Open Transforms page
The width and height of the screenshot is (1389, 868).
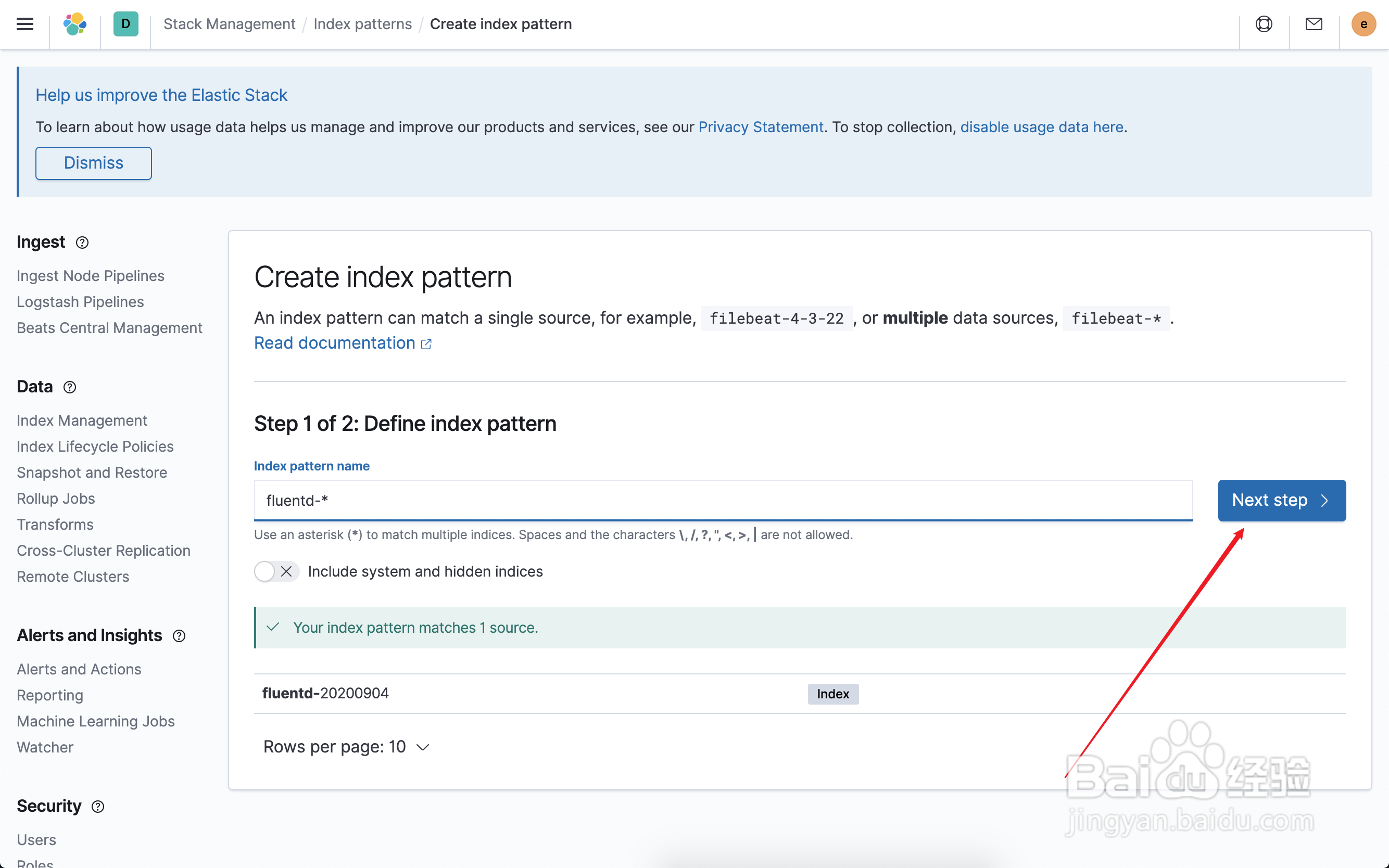(55, 525)
